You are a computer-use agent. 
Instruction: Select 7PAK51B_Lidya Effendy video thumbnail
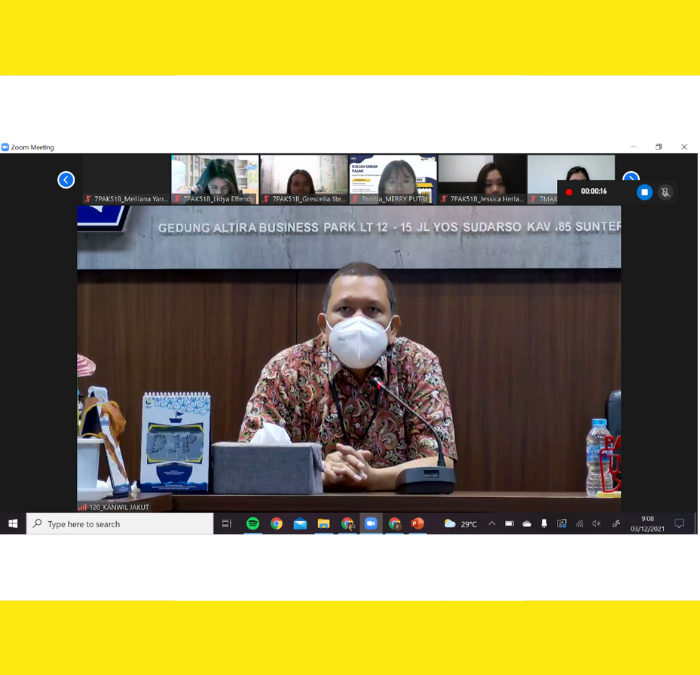tap(215, 179)
